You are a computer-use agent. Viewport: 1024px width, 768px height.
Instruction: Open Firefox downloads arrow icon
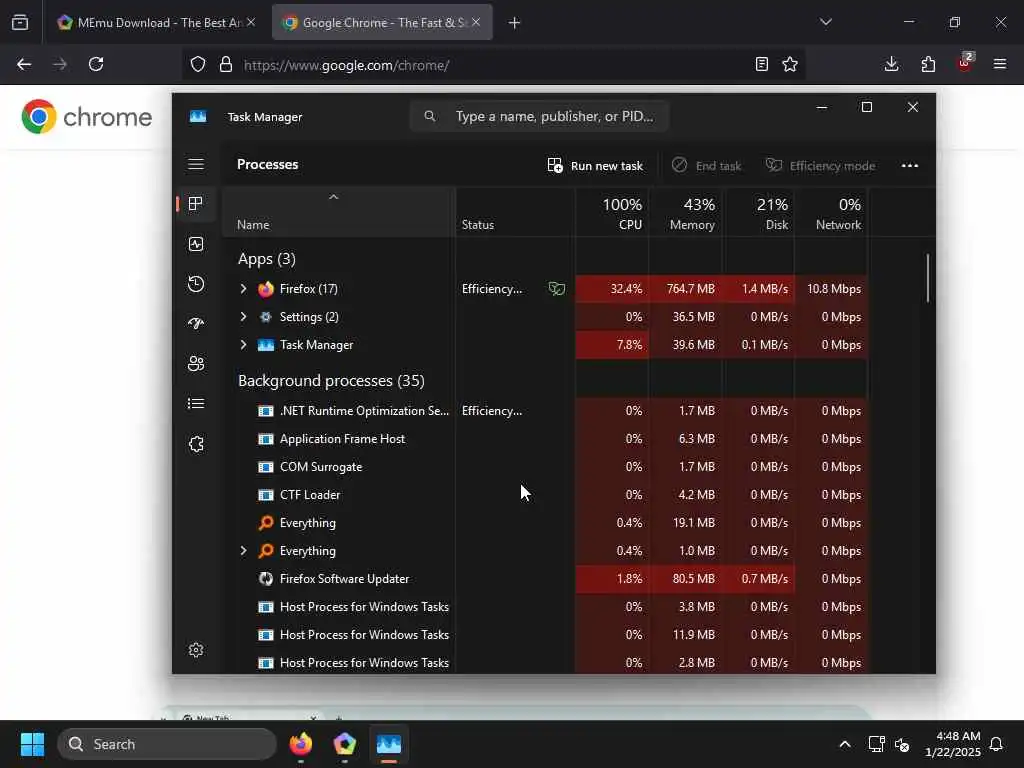pos(891,64)
